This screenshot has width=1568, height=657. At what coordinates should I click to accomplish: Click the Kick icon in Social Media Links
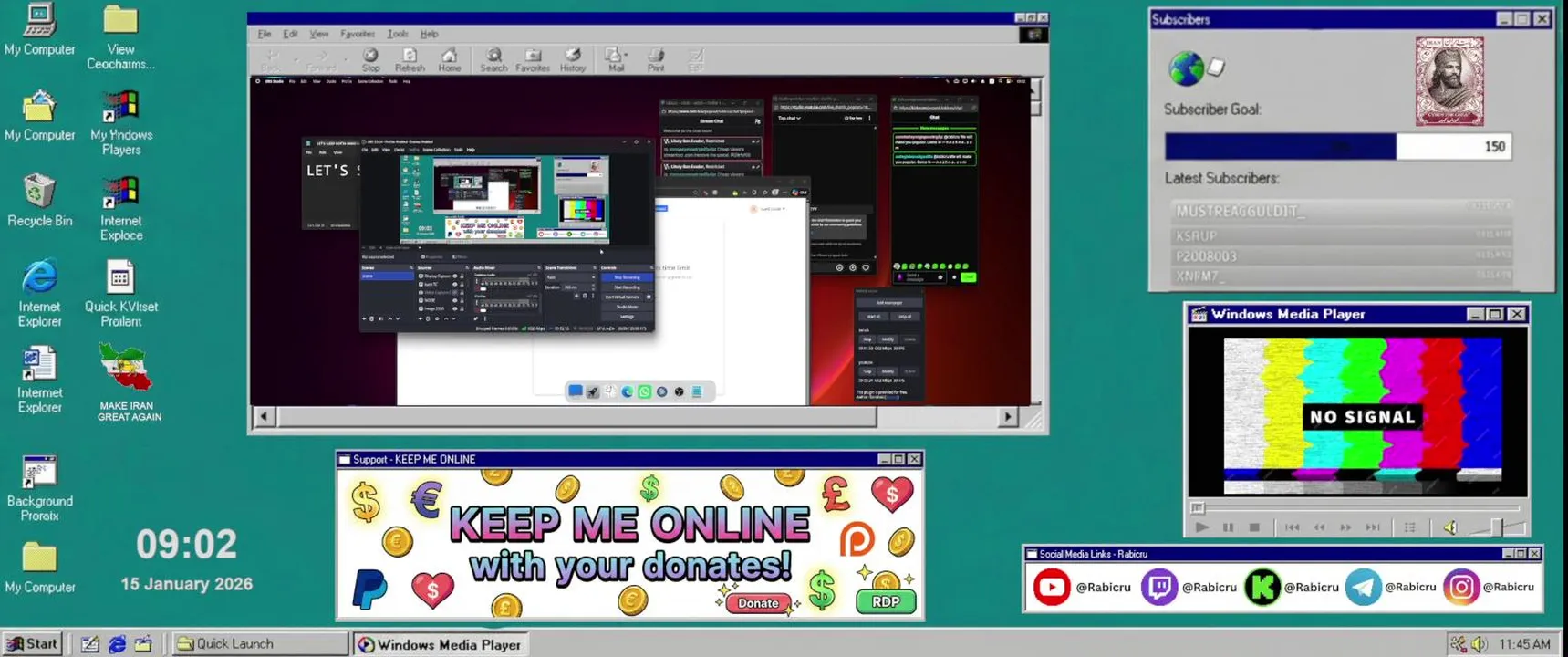pos(1262,587)
